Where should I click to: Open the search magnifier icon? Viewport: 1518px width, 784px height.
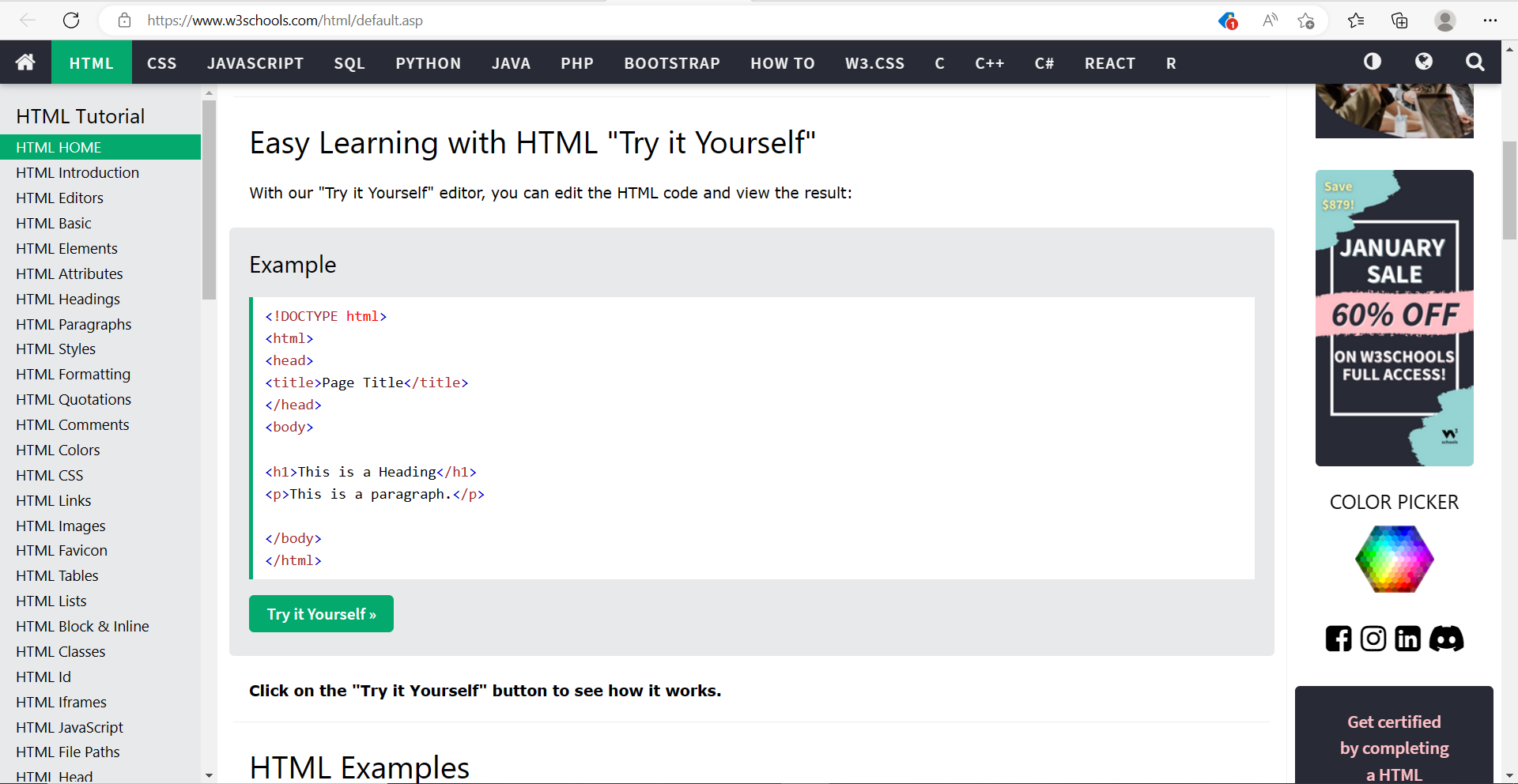(x=1475, y=62)
